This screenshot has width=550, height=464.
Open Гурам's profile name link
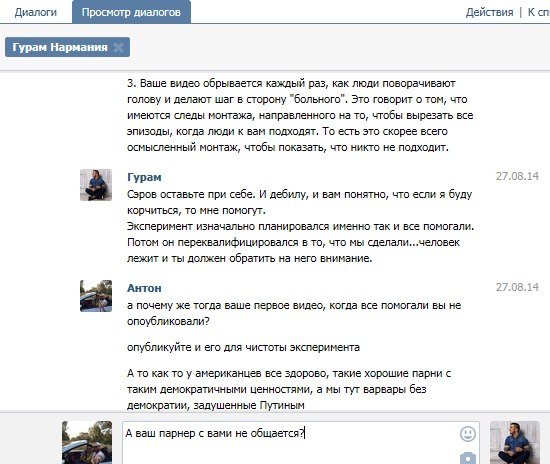pos(144,177)
